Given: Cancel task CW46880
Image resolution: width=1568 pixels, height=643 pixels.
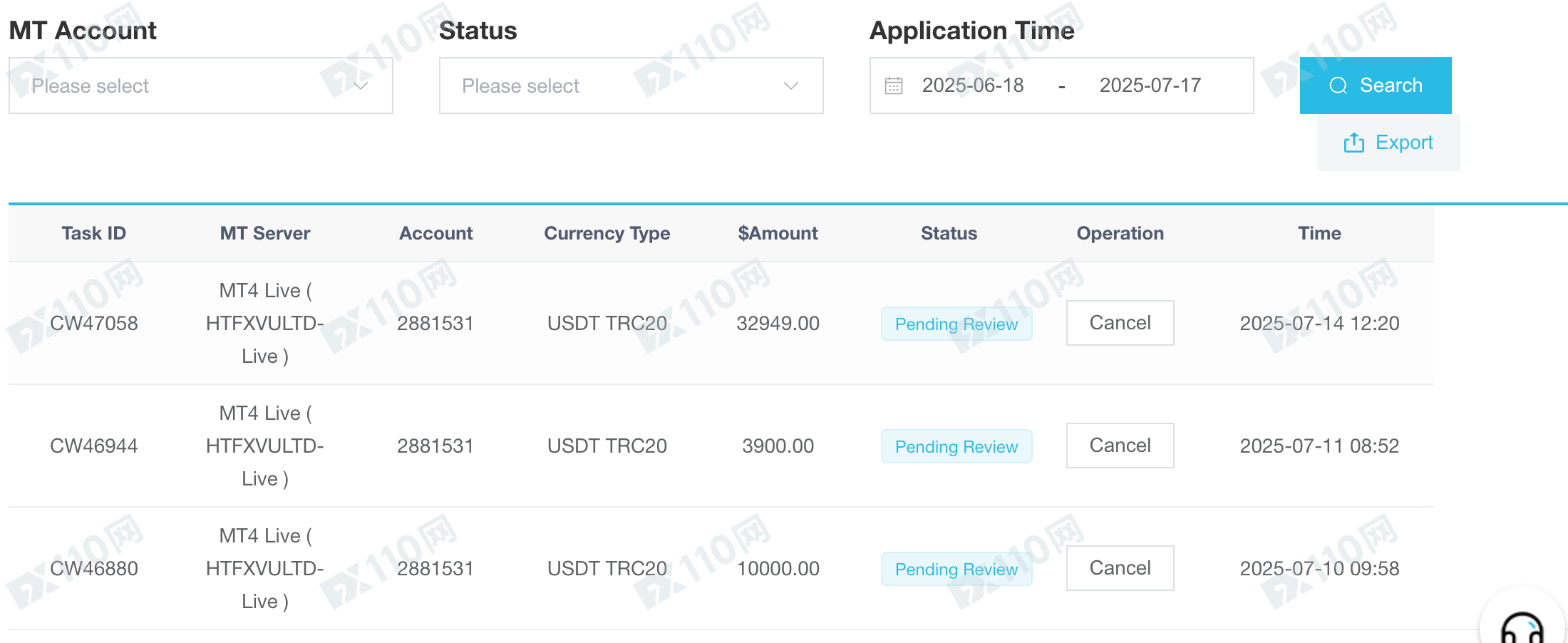Looking at the screenshot, I should [x=1120, y=568].
